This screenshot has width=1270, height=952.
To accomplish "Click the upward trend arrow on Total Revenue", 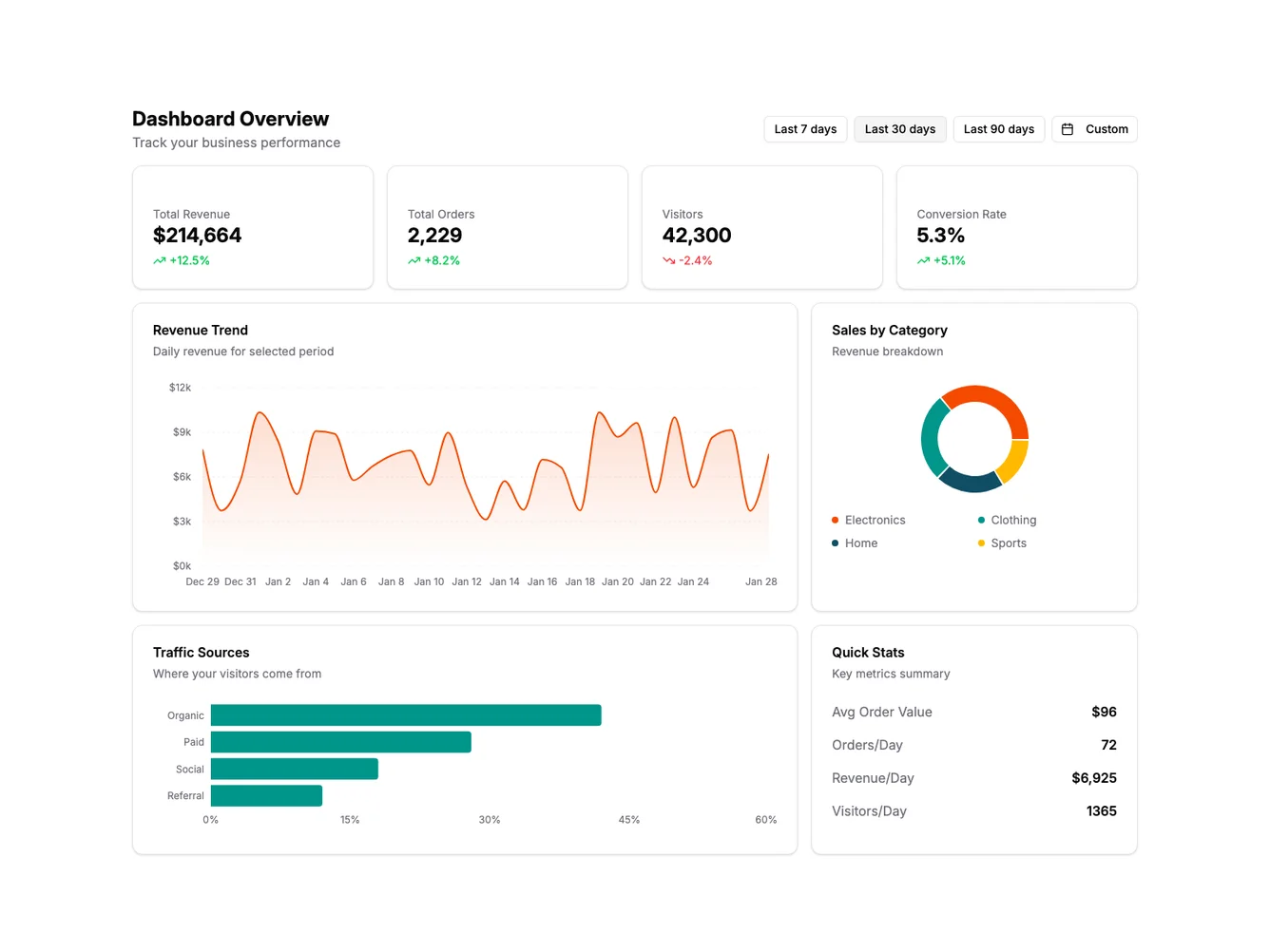I will tap(160, 259).
